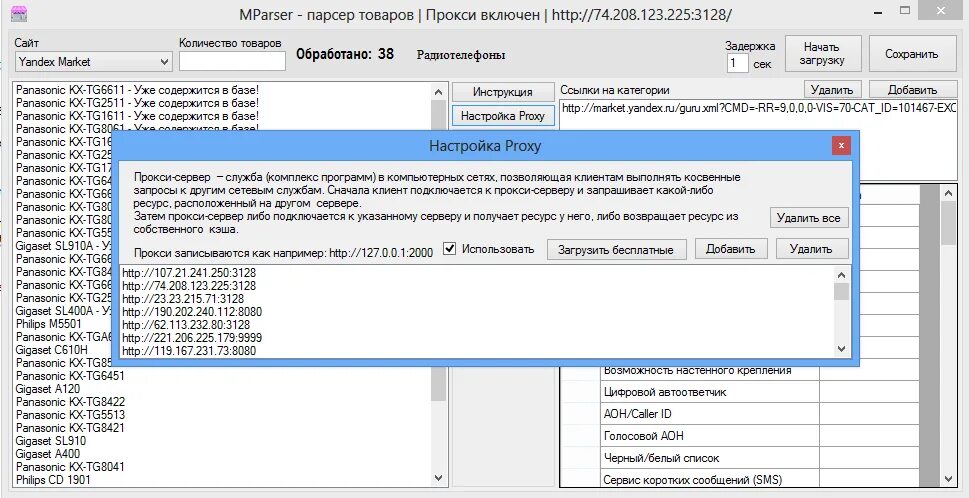Select proxy http://74.208.123.225:3128
The height and width of the screenshot is (498, 970).
(189, 286)
